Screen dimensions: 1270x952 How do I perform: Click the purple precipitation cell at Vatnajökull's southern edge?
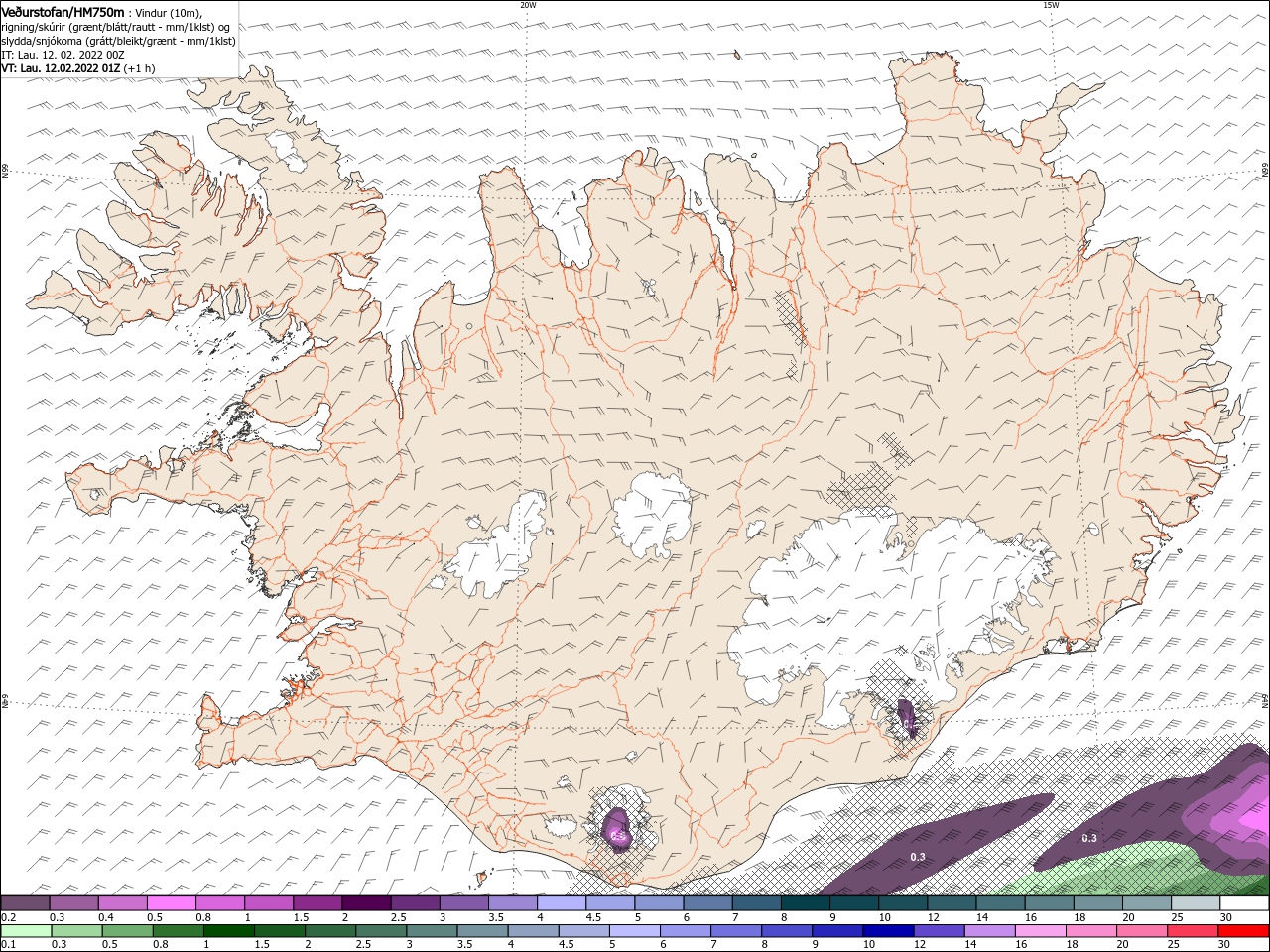point(907,717)
